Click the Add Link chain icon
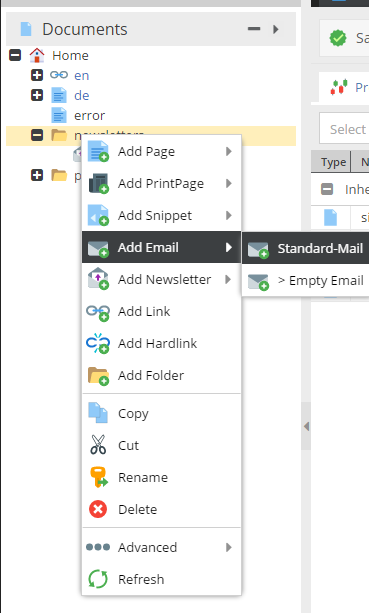The height and width of the screenshot is (613, 369). coord(98,312)
